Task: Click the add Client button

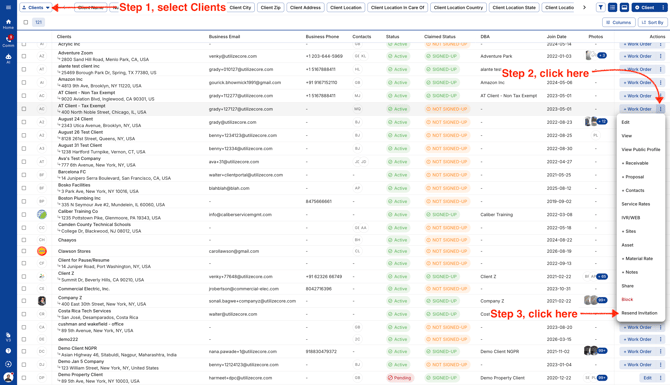Action: point(645,7)
